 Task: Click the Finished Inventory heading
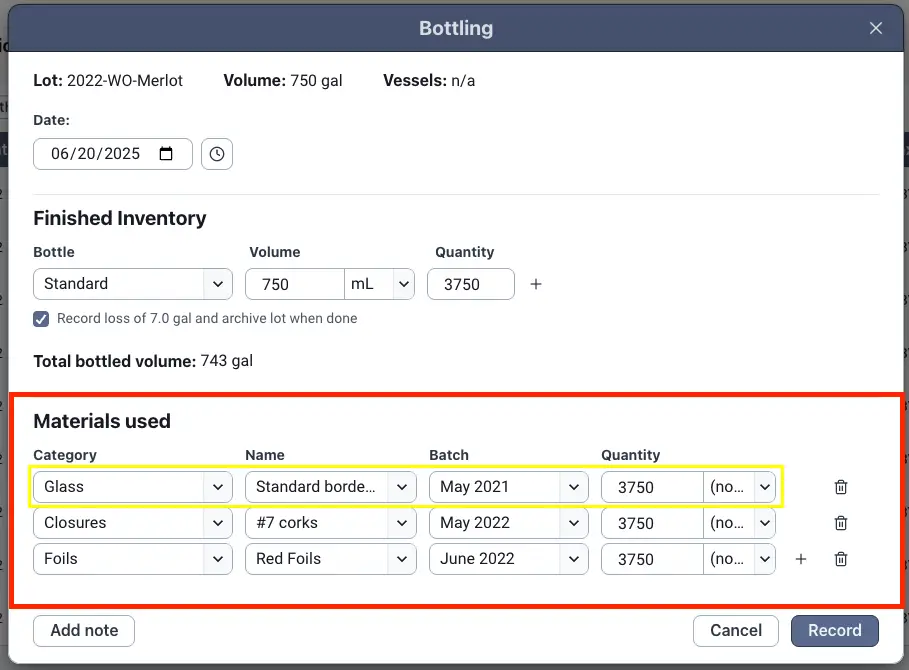tap(120, 219)
